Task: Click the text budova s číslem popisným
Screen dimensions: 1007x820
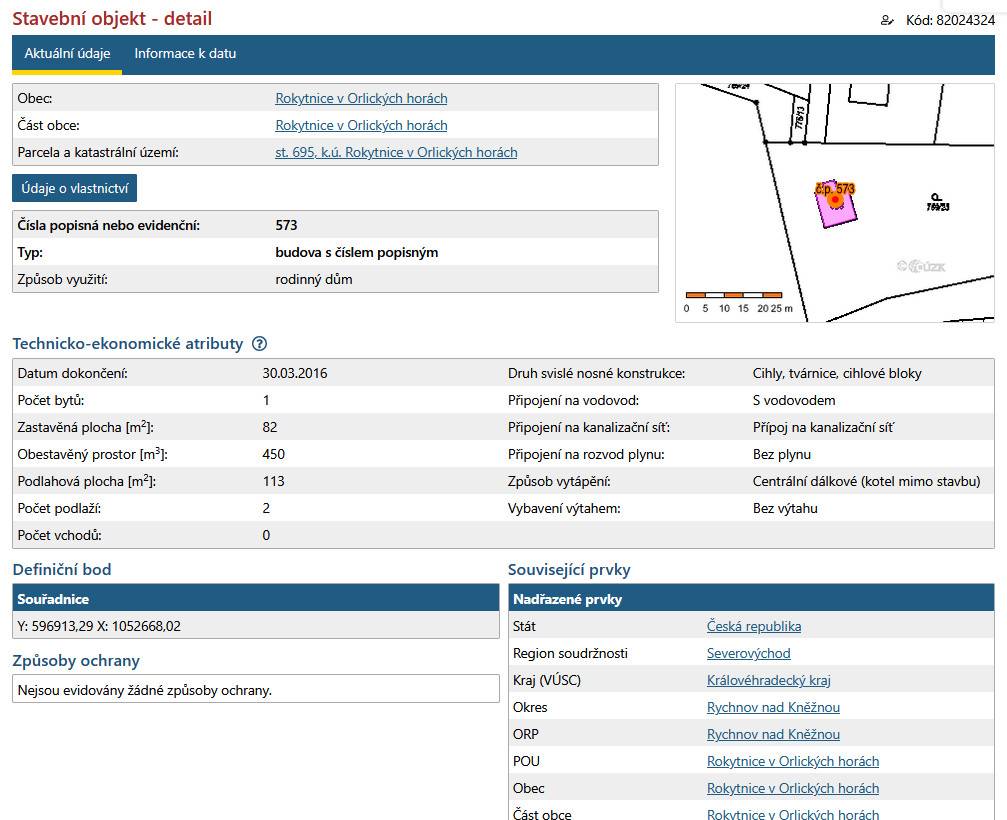Action: (356, 252)
